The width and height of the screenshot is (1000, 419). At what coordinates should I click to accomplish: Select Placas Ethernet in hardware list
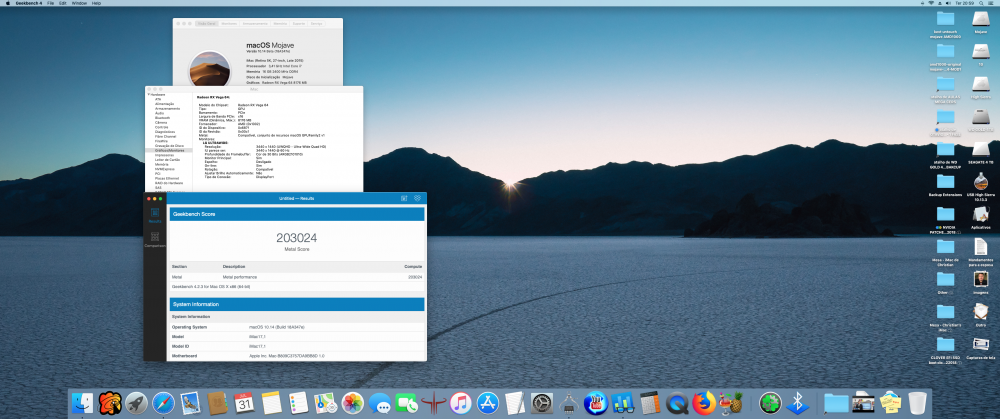pos(165,178)
